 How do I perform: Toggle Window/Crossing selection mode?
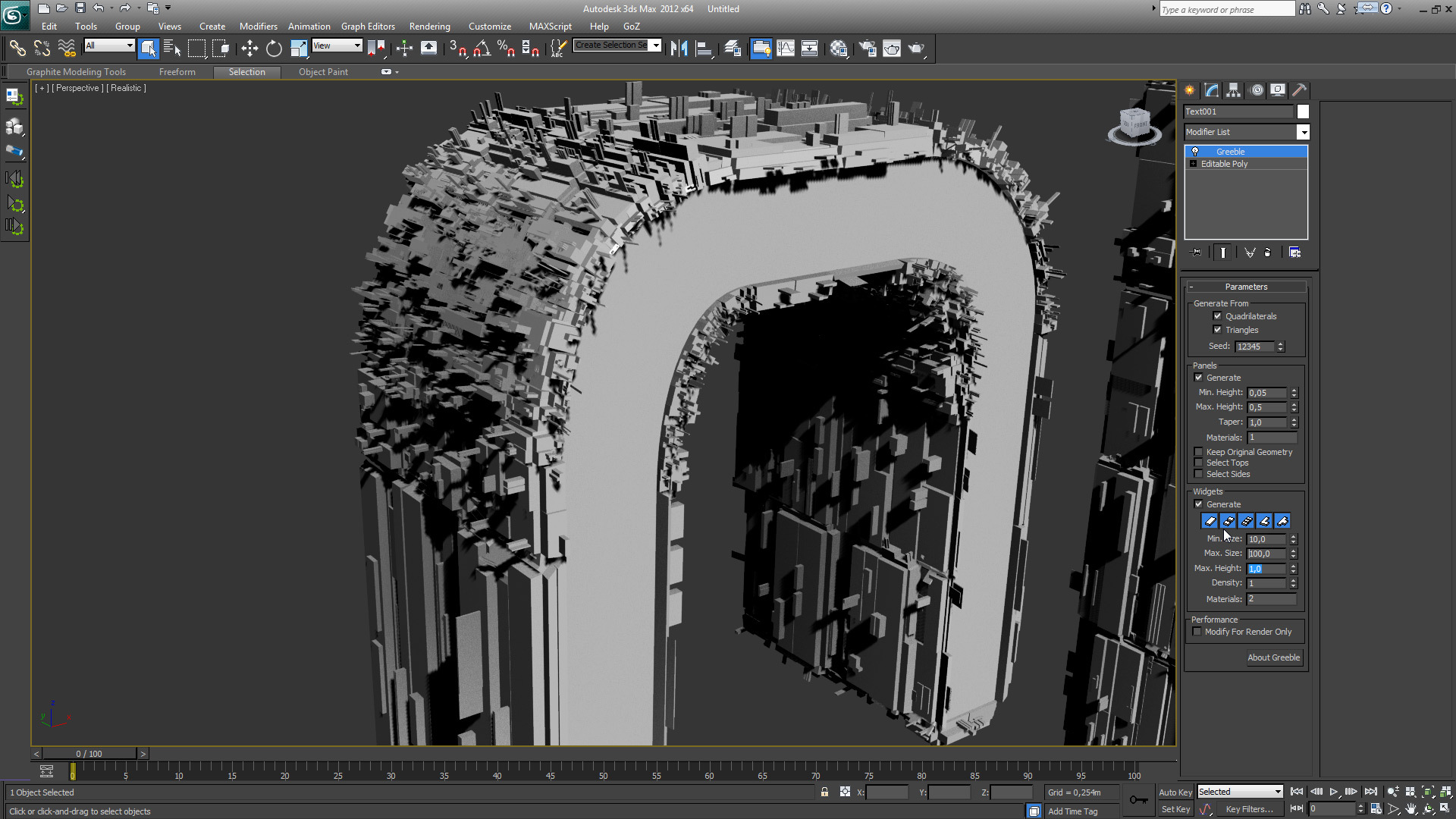221,49
